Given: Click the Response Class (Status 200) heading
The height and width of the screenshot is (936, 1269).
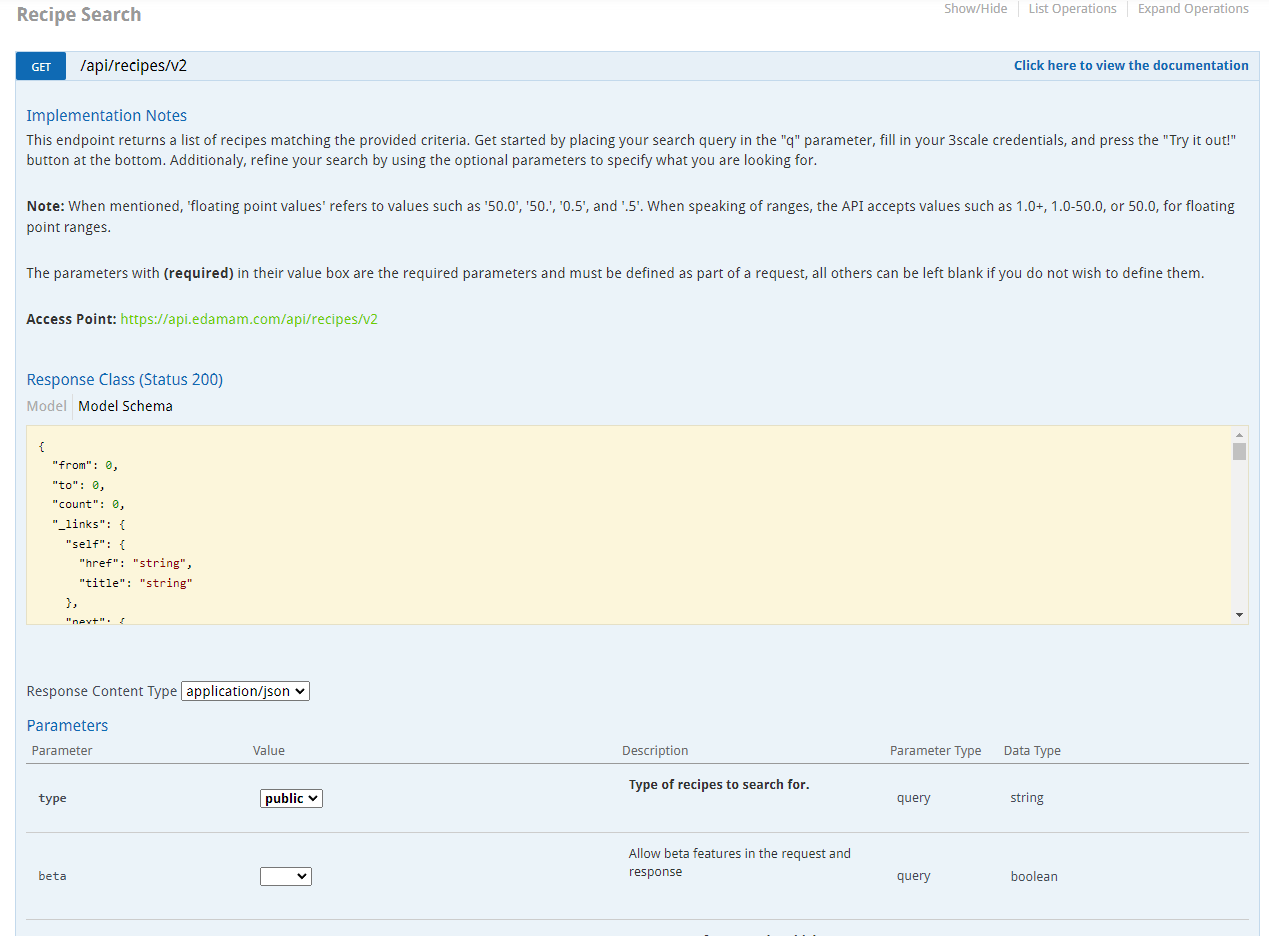Looking at the screenshot, I should [x=125, y=380].
